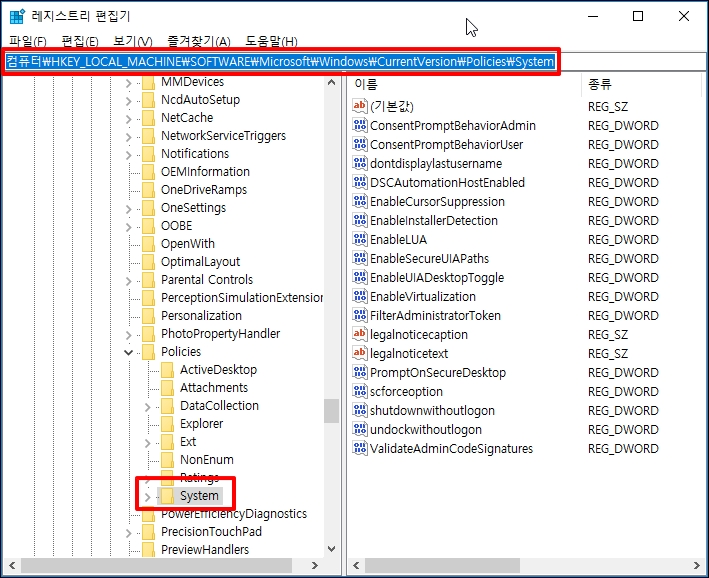This screenshot has height=578, width=709.
Task: Expand the NcdAutoSetup tree node
Action: [128, 101]
